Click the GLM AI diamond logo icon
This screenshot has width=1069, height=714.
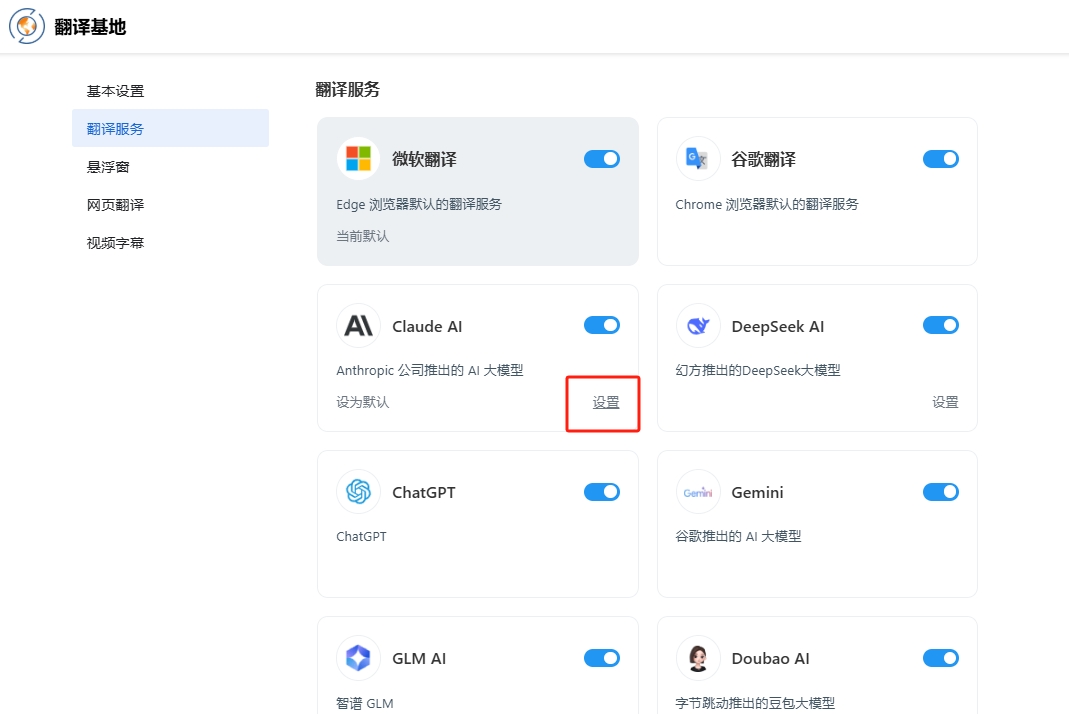click(x=359, y=658)
